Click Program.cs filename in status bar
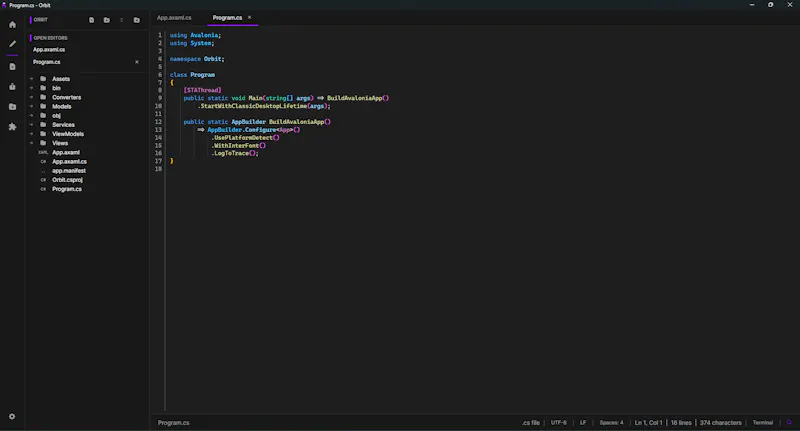 pos(173,422)
